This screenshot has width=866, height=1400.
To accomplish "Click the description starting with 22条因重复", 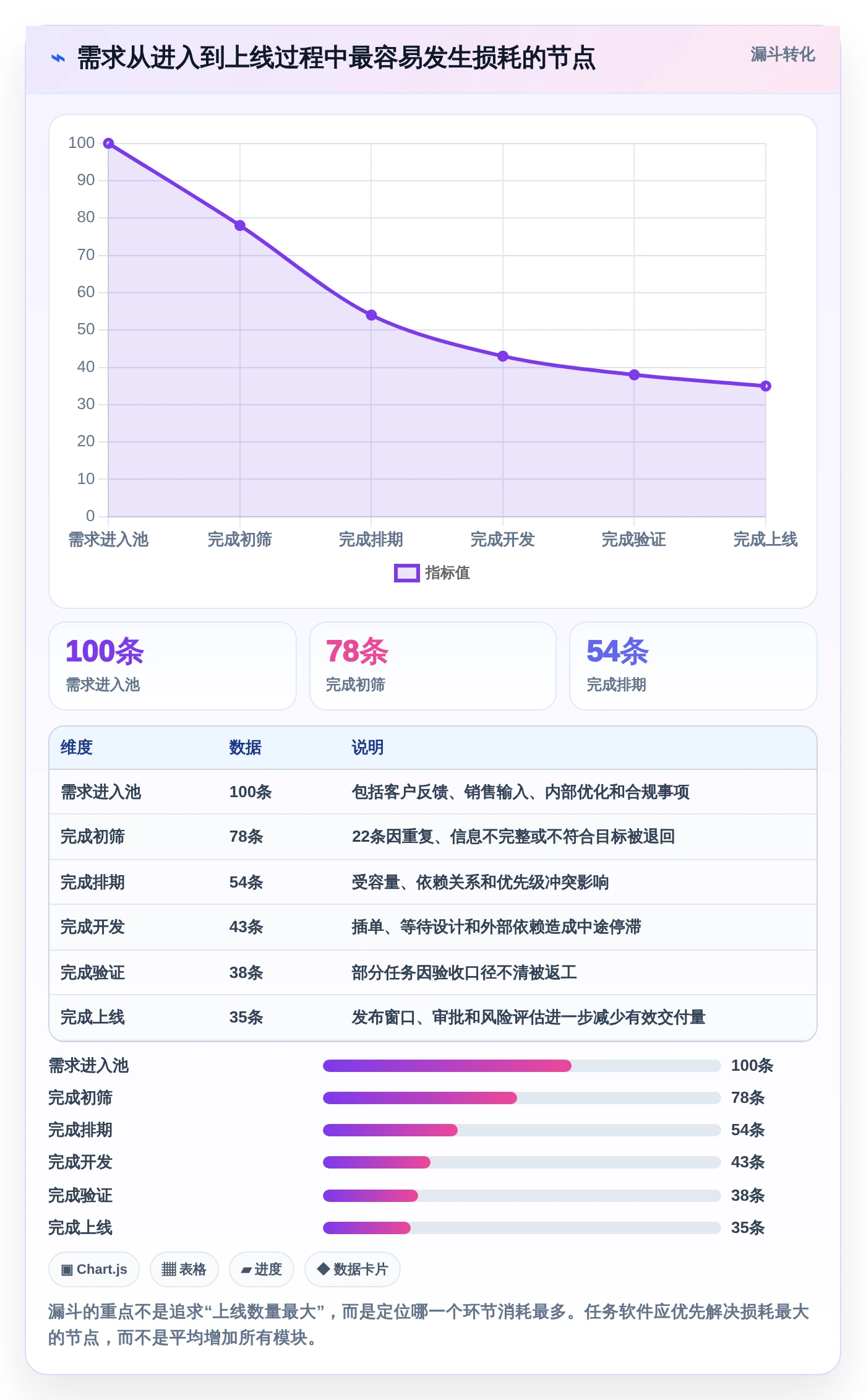I will click(513, 837).
